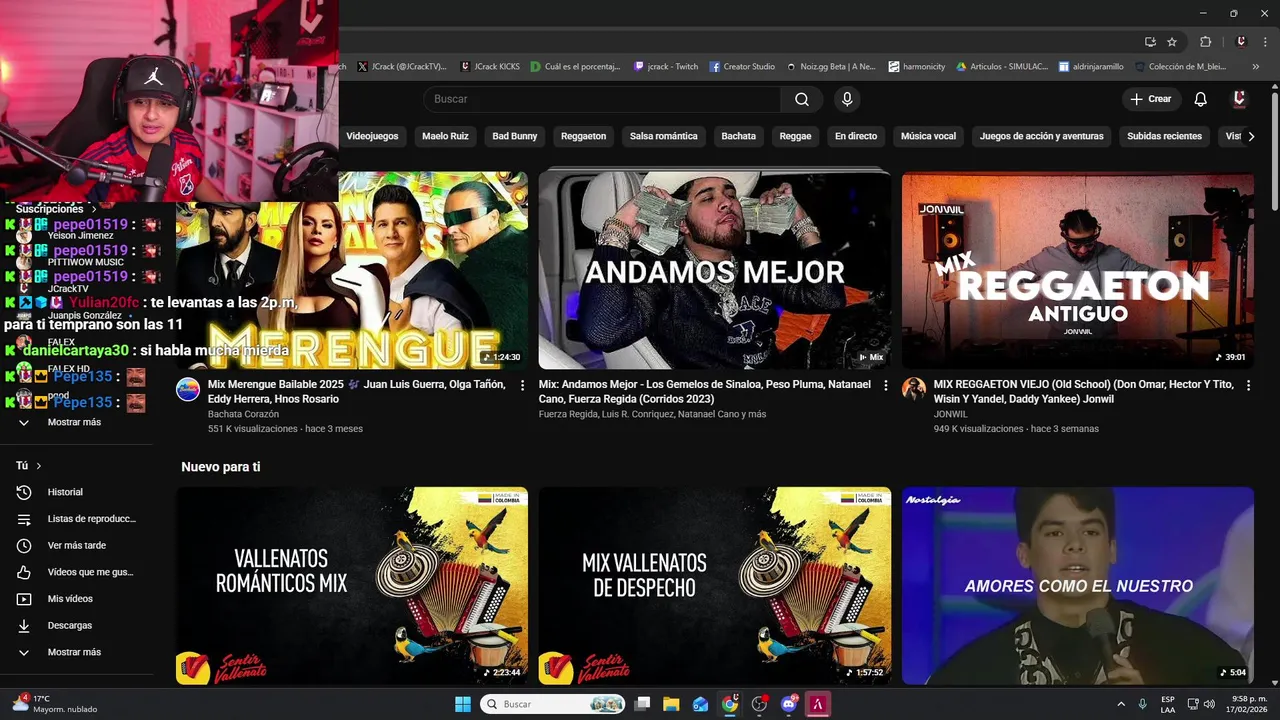Open the Tú section chevron
This screenshot has width=1280, height=720.
tap(39, 466)
